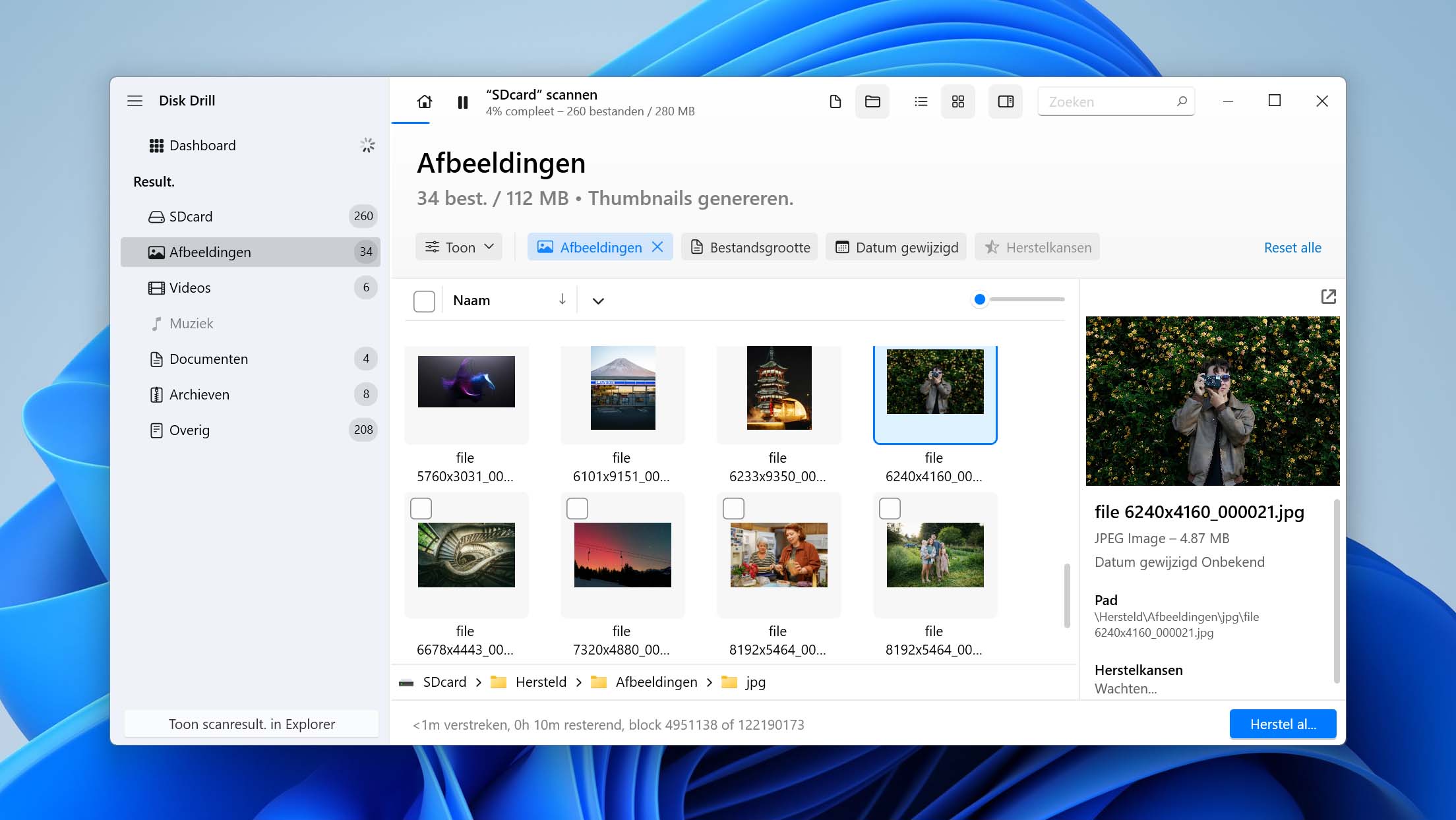Click the 4% compleet status text
This screenshot has height=820, width=1456.
click(x=590, y=111)
